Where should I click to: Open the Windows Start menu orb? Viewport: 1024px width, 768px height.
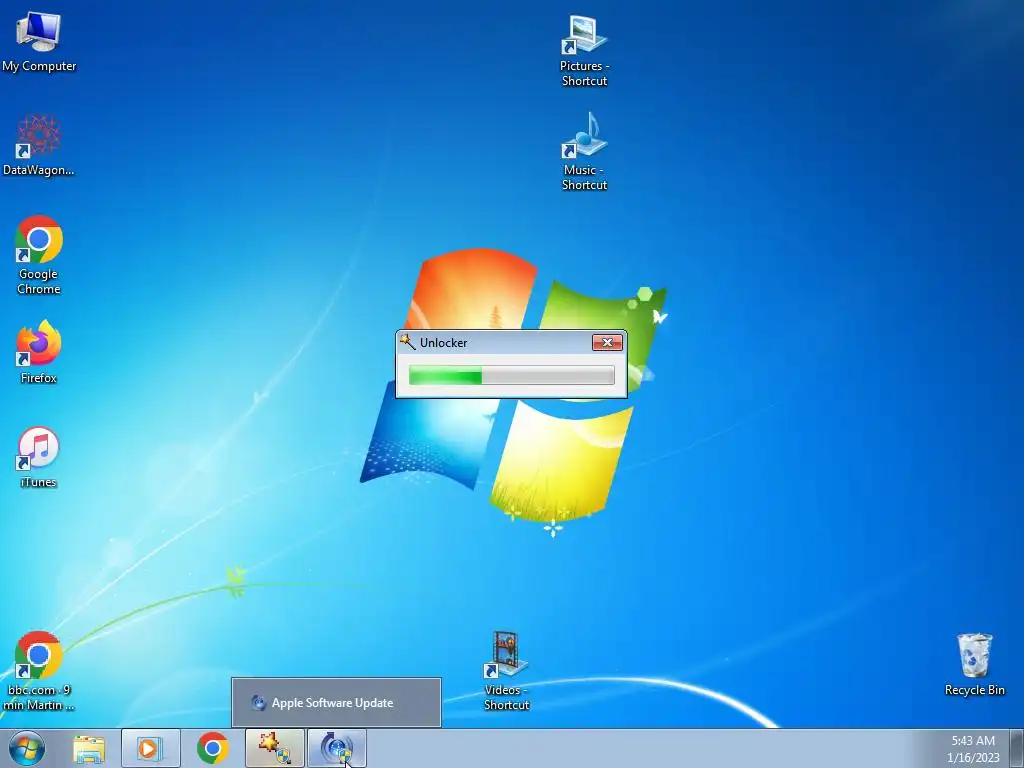(27, 748)
